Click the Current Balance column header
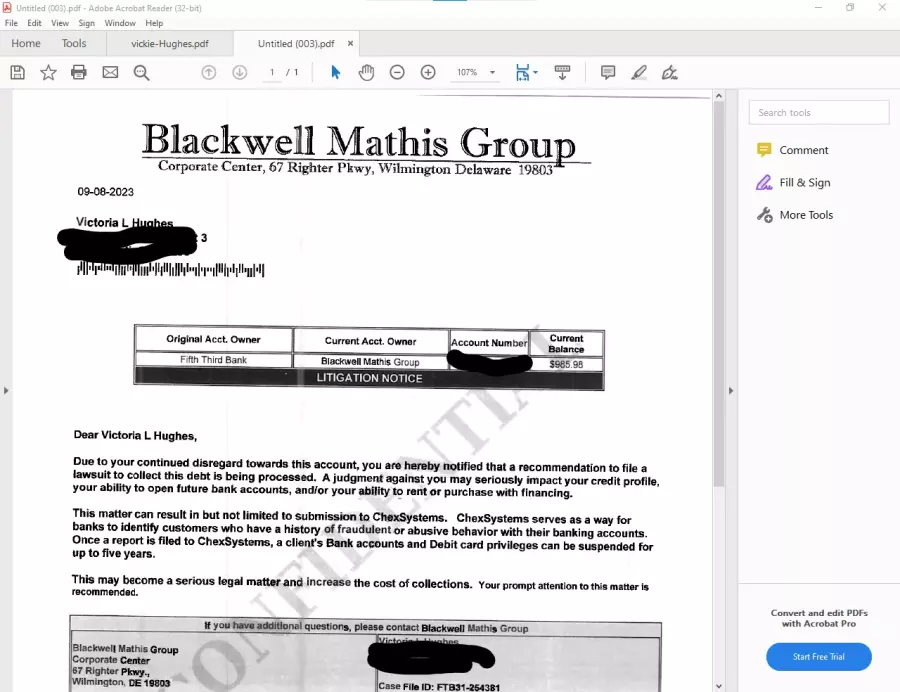 566,344
